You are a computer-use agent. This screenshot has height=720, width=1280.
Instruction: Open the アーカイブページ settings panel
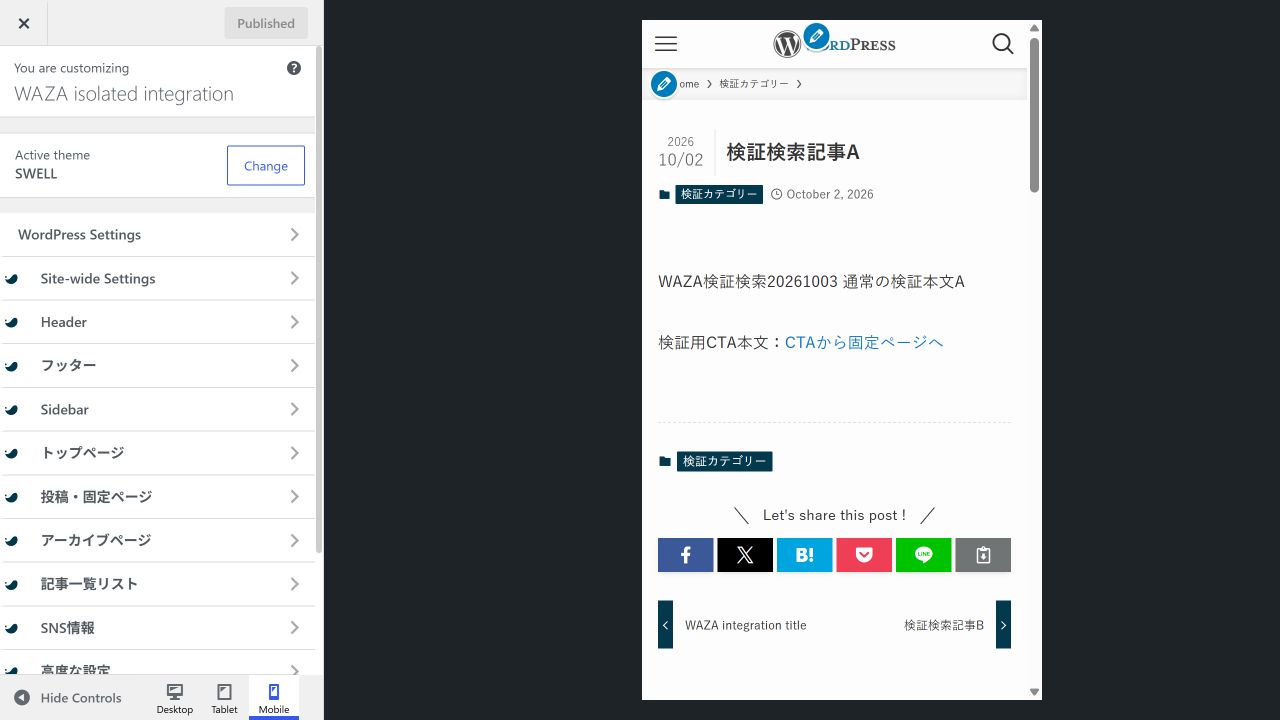pyautogui.click(x=158, y=540)
